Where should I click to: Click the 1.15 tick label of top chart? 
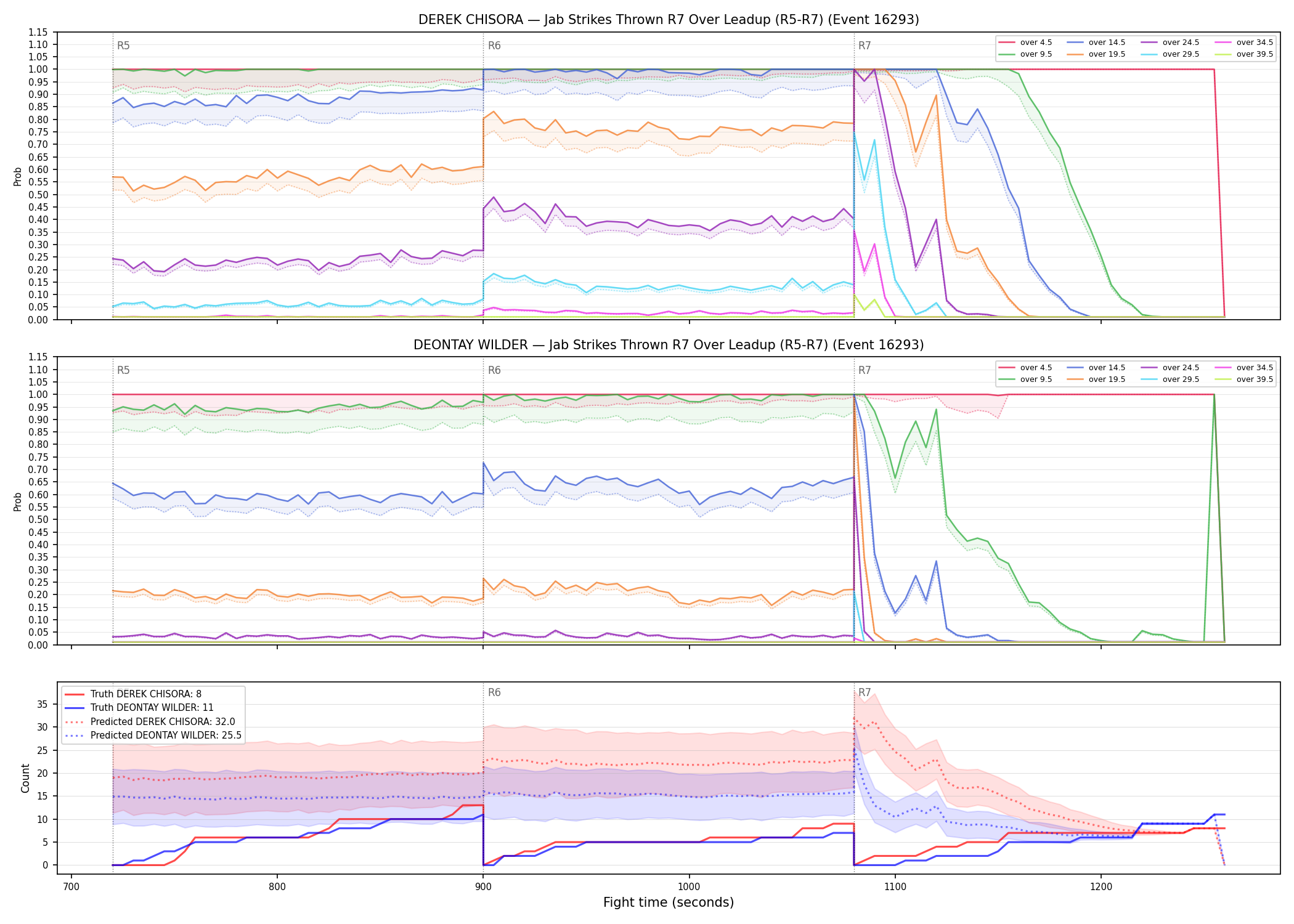click(38, 32)
